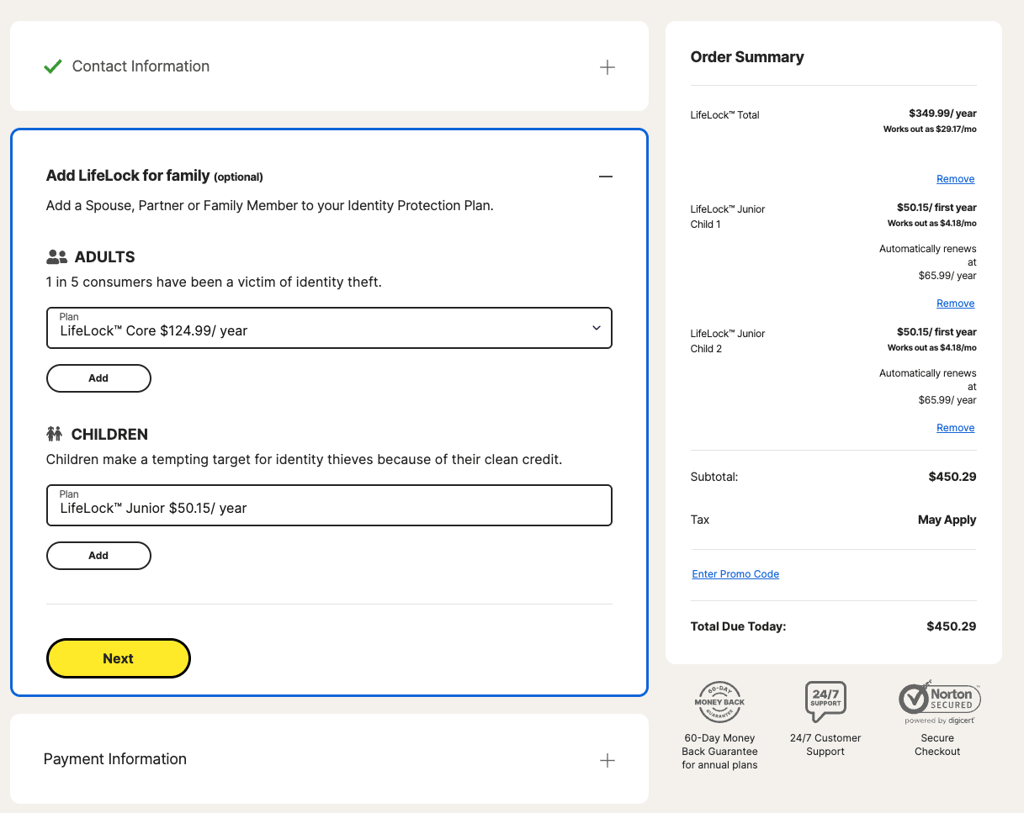This screenshot has height=813, width=1024.
Task: Remove LifeLock Junior Child 1
Action: [955, 304]
